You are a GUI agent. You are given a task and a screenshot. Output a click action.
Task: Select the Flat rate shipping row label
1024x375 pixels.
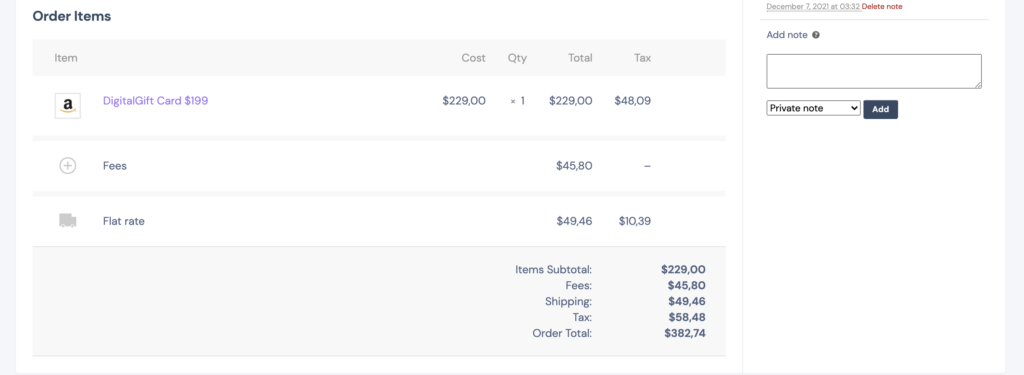tap(123, 221)
